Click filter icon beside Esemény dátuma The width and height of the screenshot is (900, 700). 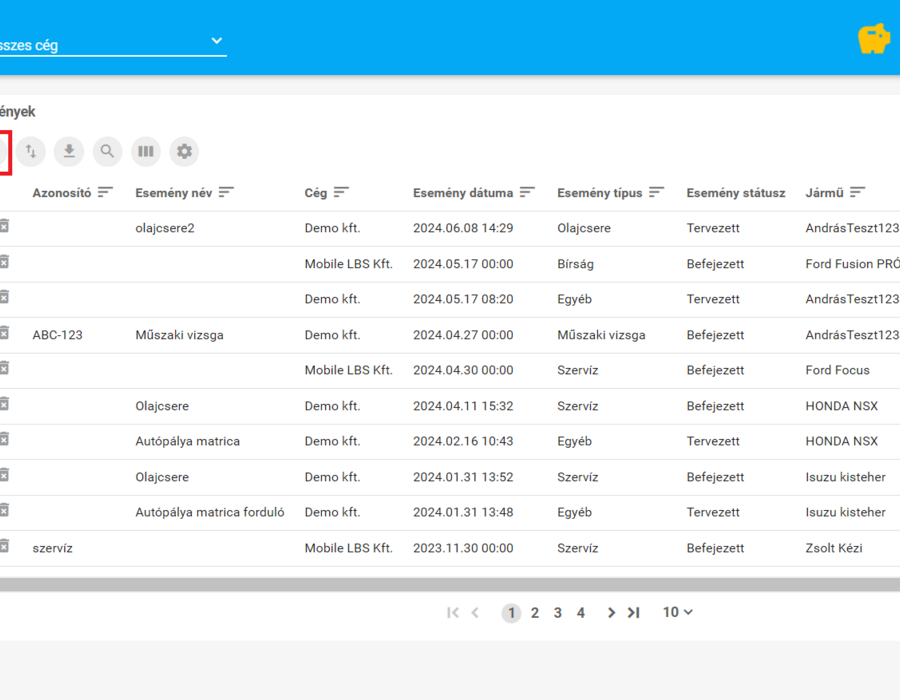[527, 192]
